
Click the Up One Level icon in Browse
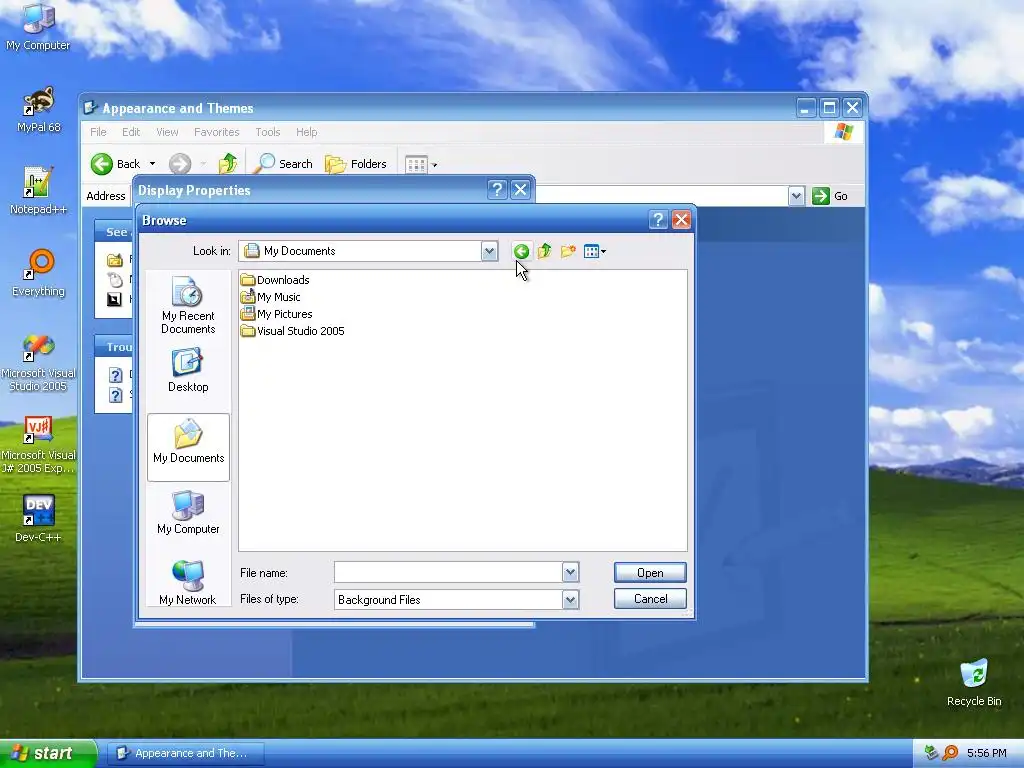click(x=544, y=251)
